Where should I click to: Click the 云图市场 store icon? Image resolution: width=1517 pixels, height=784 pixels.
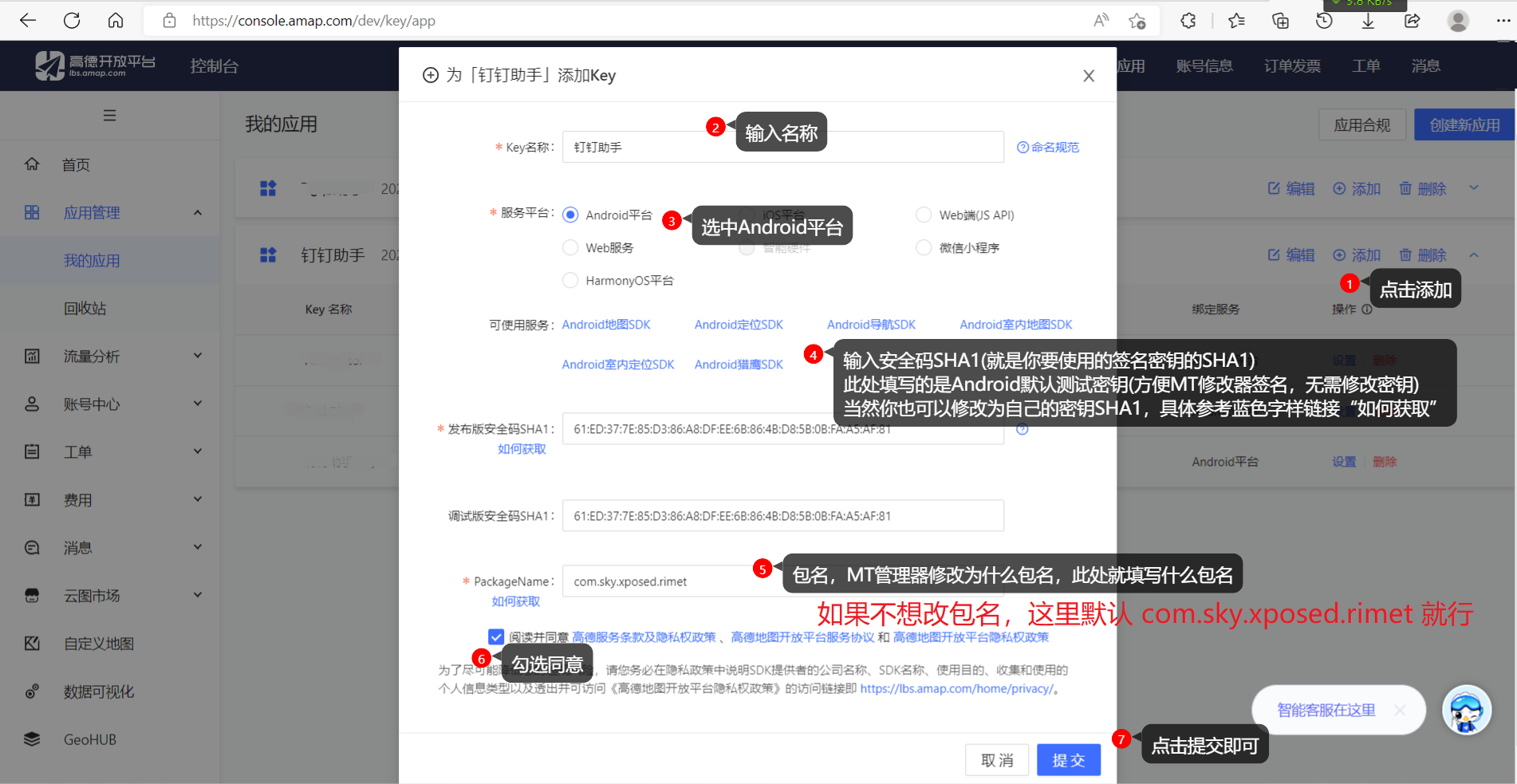(32, 595)
